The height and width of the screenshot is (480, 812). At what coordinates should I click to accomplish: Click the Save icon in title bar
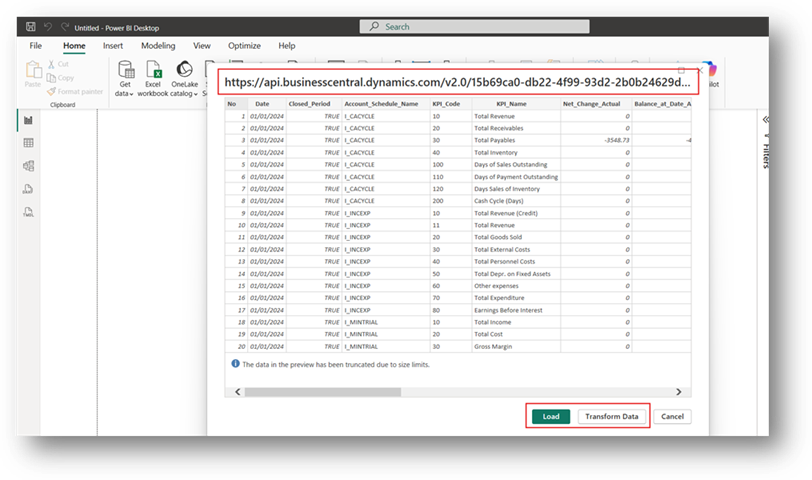click(31, 27)
